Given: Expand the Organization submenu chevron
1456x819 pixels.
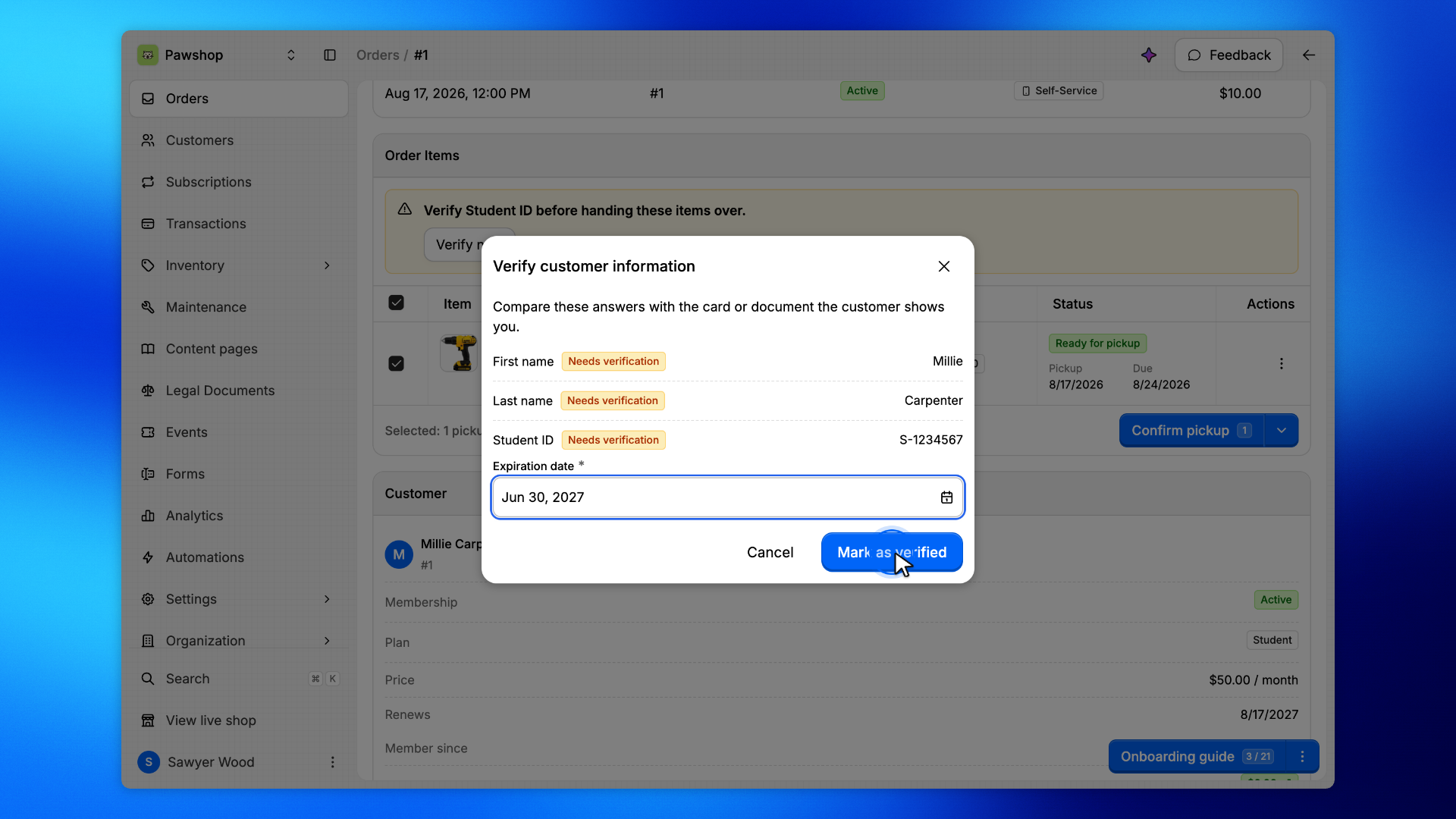Looking at the screenshot, I should (x=327, y=641).
